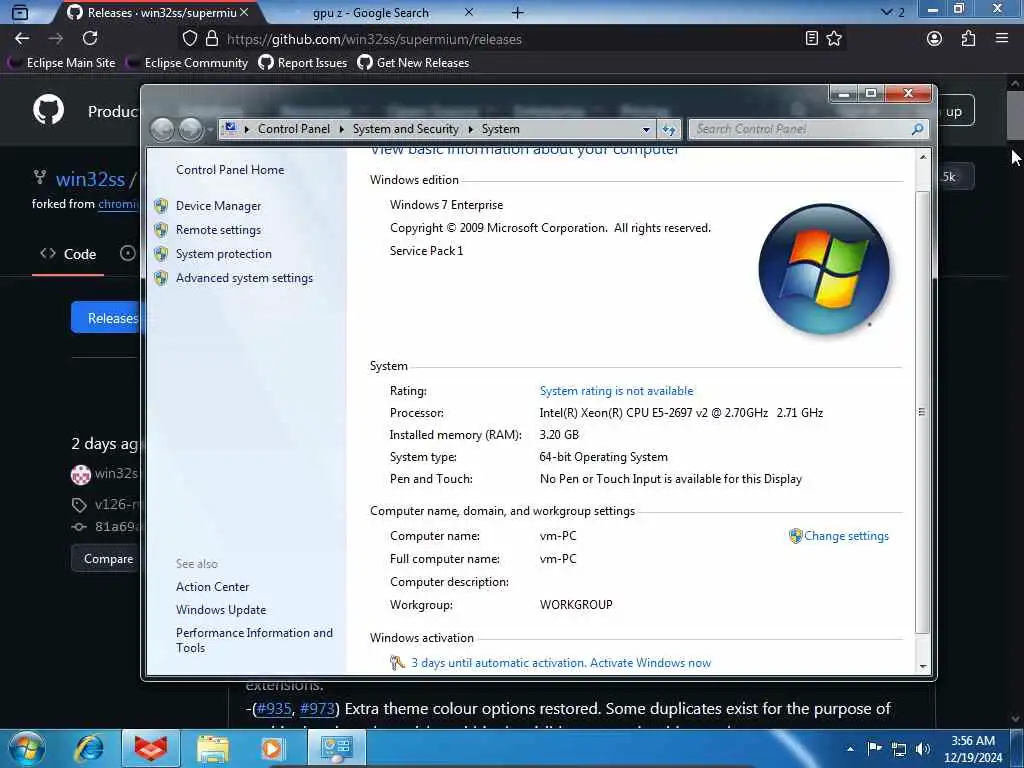Open Get New Releases bookmark
Viewport: 1024px width, 768px height.
pos(413,63)
